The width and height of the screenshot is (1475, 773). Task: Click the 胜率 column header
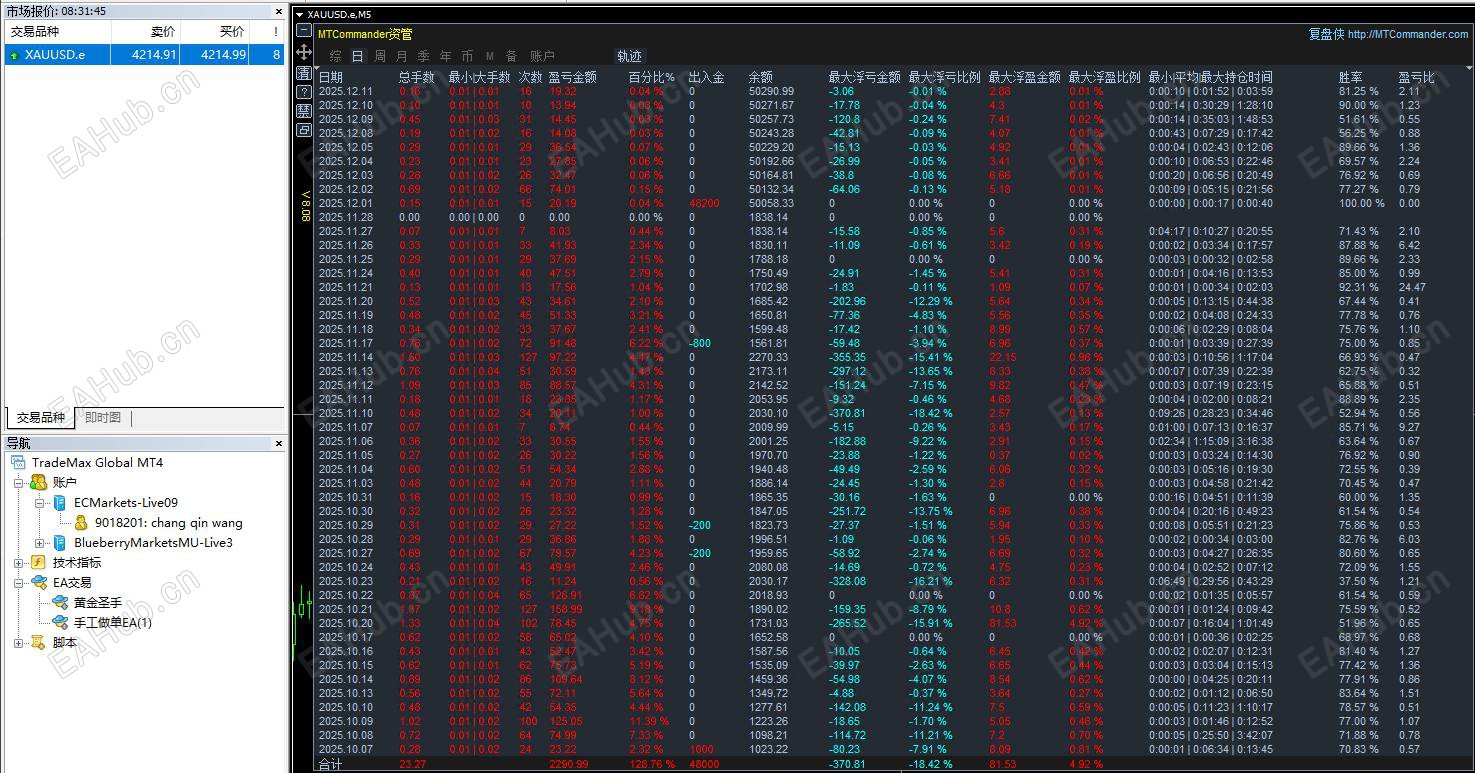tap(1350, 77)
